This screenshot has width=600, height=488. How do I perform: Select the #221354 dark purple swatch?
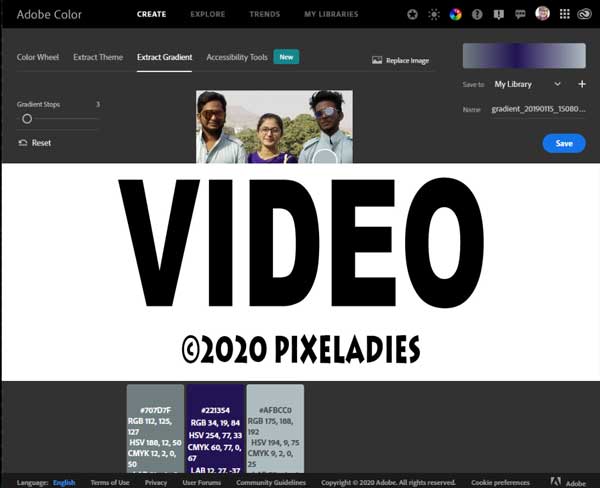coord(215,428)
